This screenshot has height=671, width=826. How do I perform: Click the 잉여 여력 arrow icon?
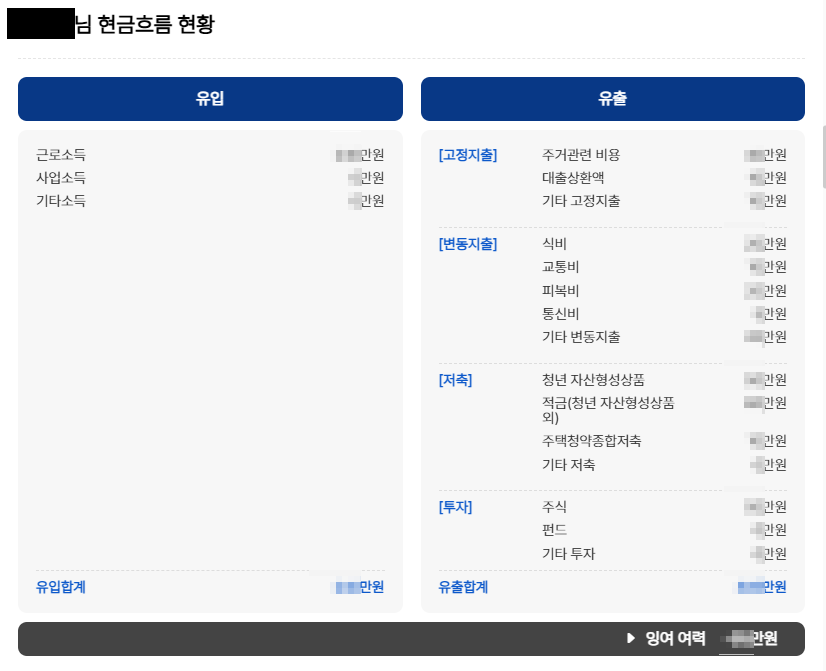pos(631,638)
